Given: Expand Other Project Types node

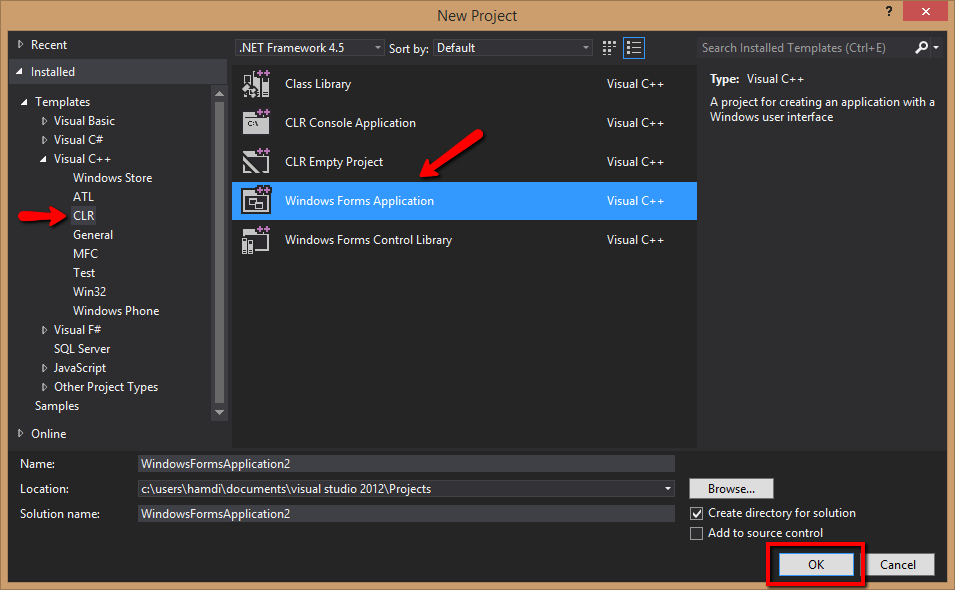Looking at the screenshot, I should [x=44, y=387].
